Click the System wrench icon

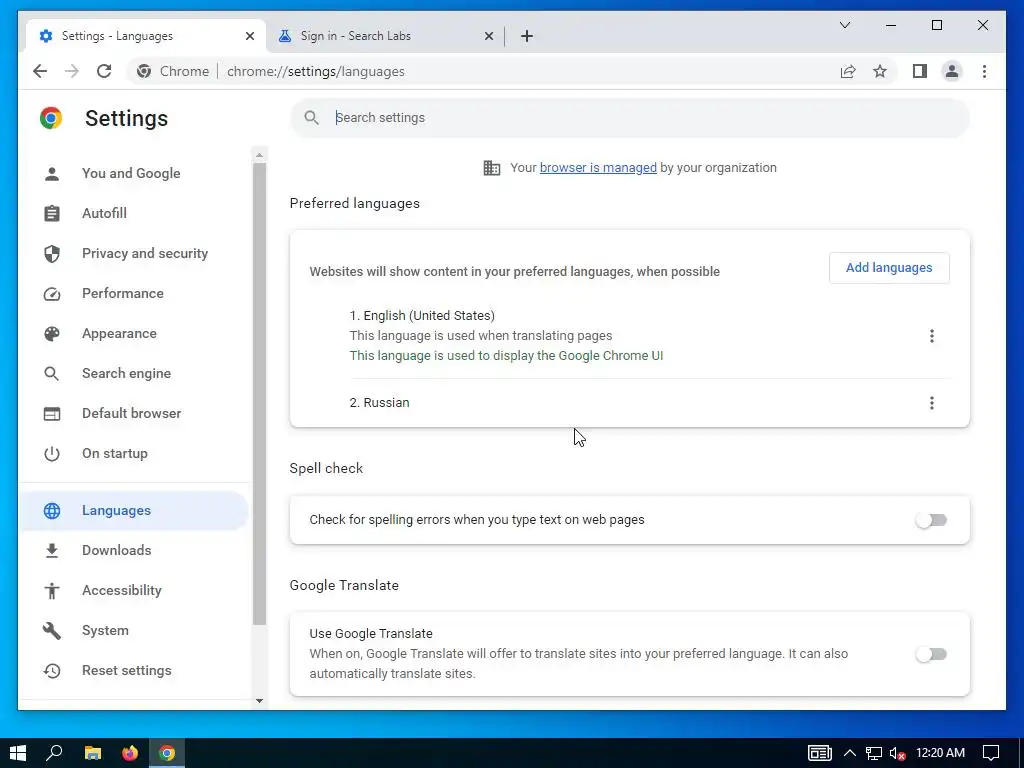(x=52, y=630)
